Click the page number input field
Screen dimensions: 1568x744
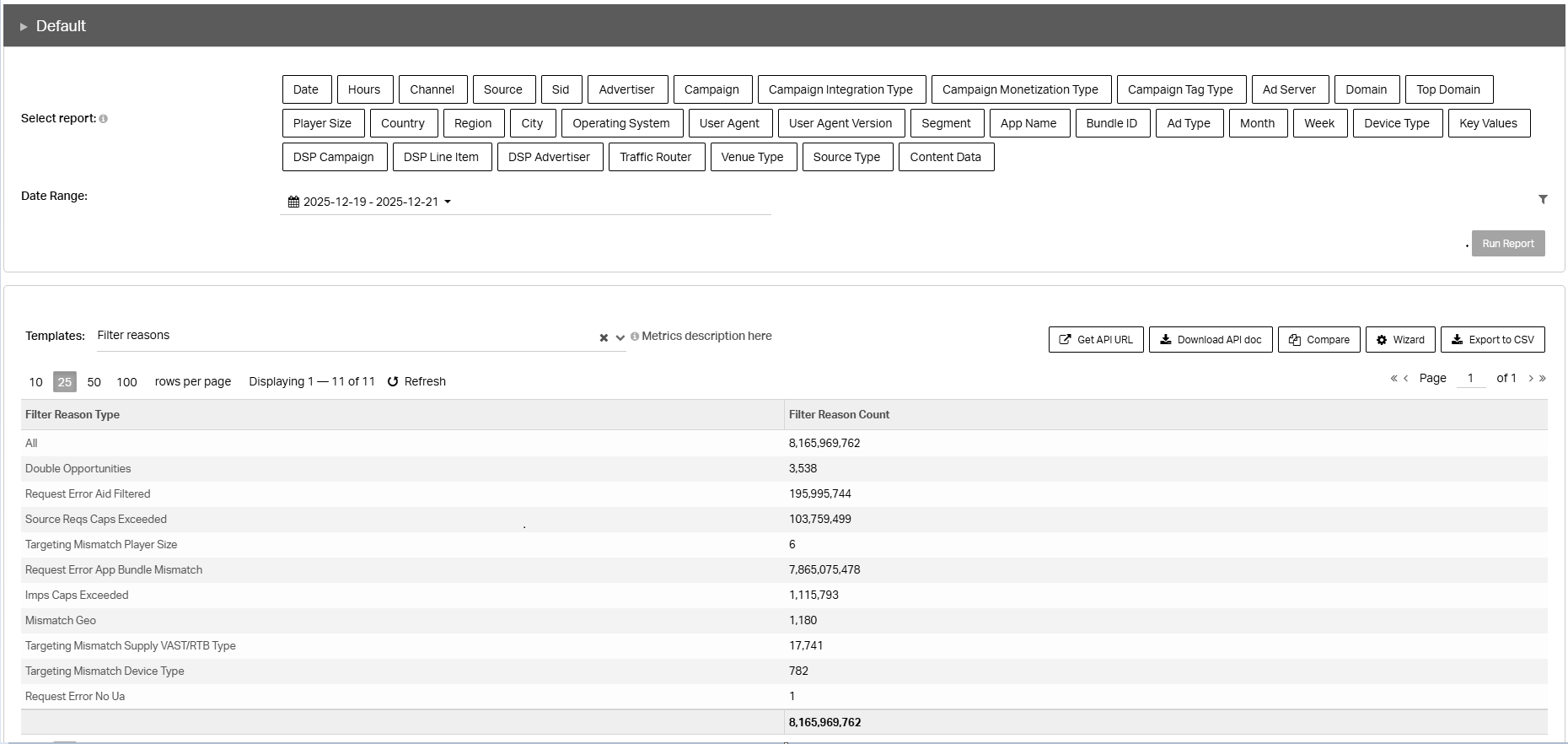1471,378
